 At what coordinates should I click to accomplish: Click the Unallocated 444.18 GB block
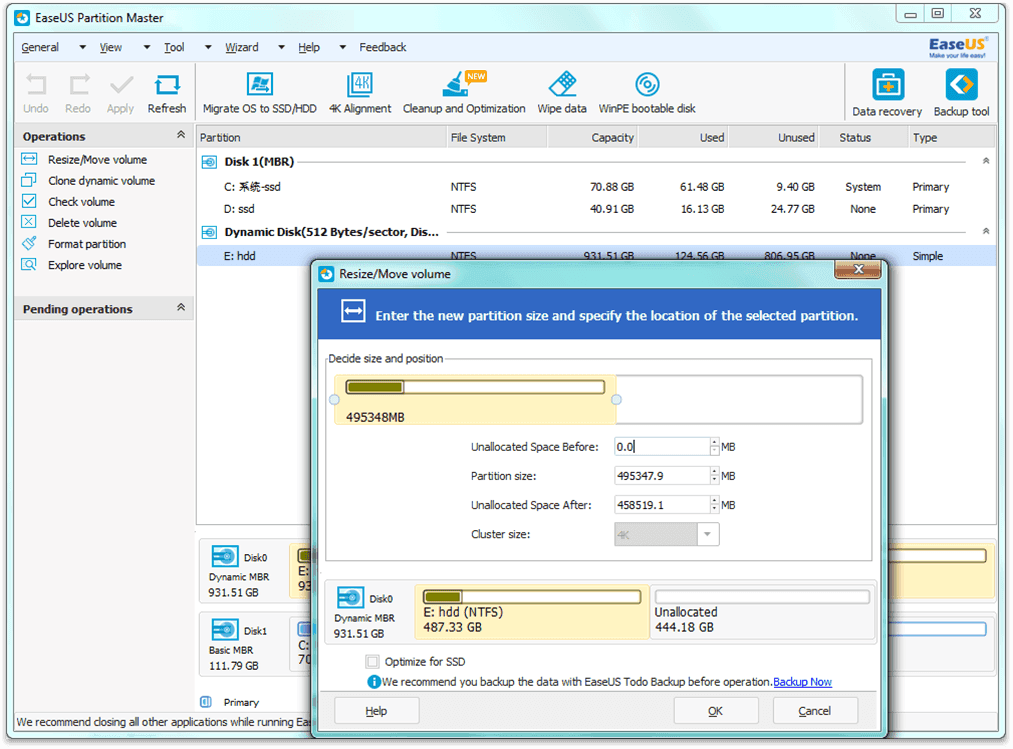point(762,612)
